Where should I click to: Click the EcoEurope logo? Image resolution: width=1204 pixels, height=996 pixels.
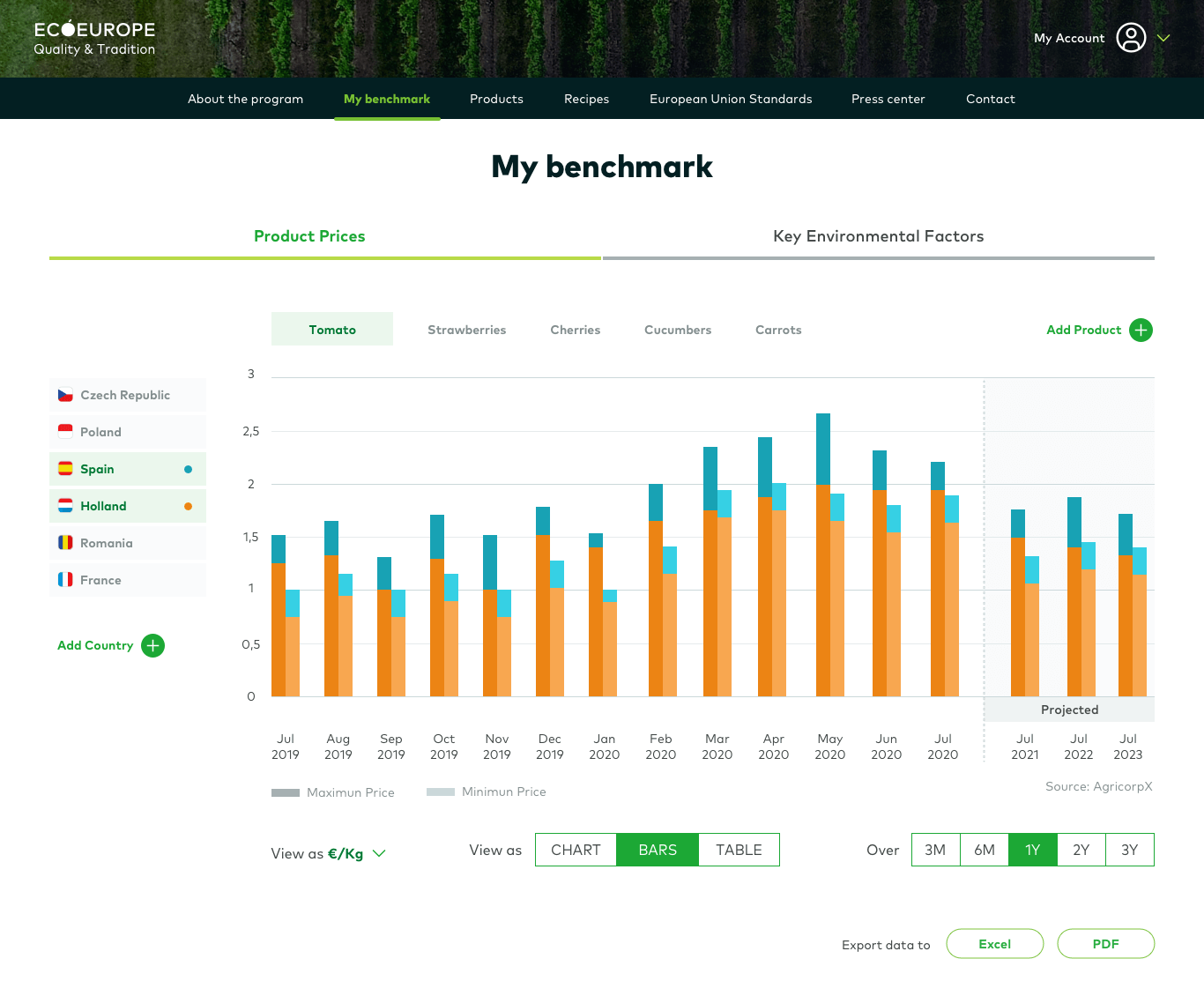pyautogui.click(x=93, y=37)
